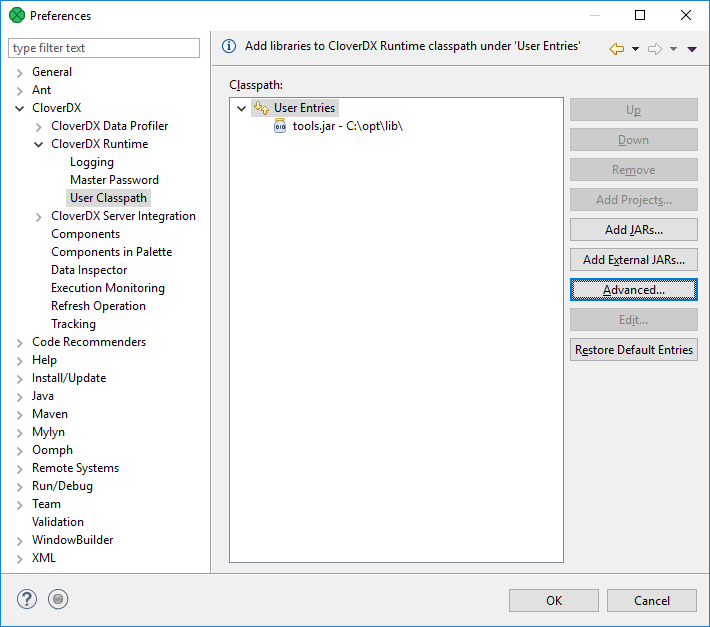This screenshot has height=627, width=710.
Task: Select the CloverDX Data Profiler label
Action: [x=110, y=126]
